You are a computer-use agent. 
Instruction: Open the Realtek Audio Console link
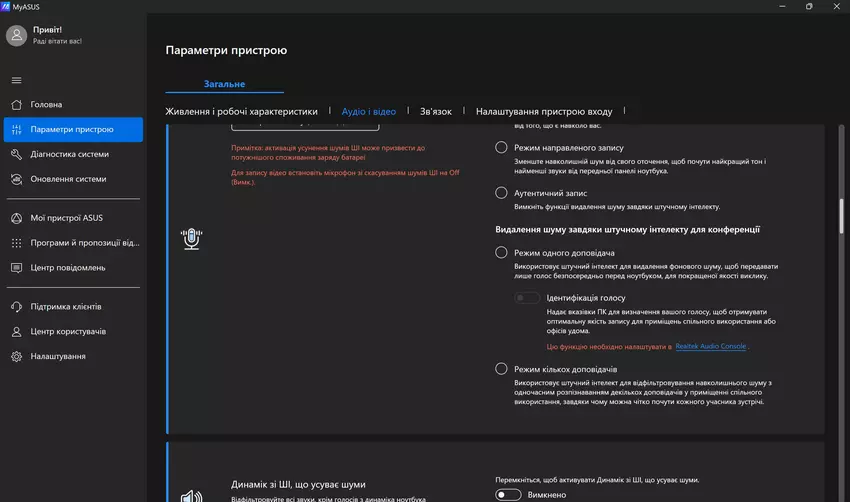pos(711,346)
